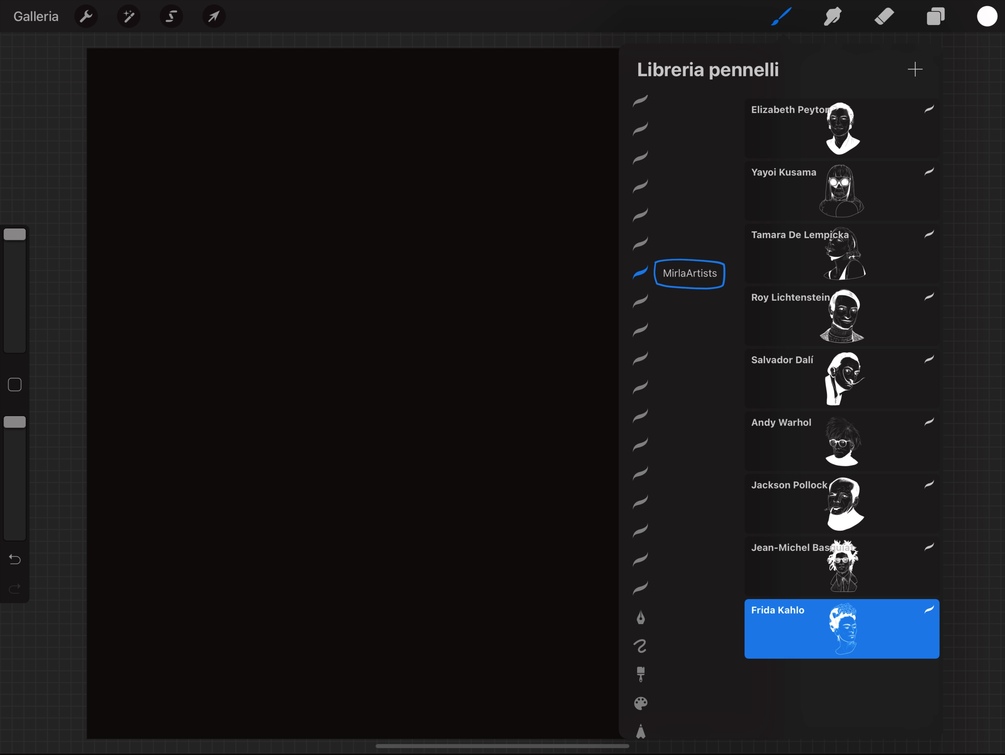Add a new brush with plus button
1005x755 pixels.
pyautogui.click(x=915, y=69)
